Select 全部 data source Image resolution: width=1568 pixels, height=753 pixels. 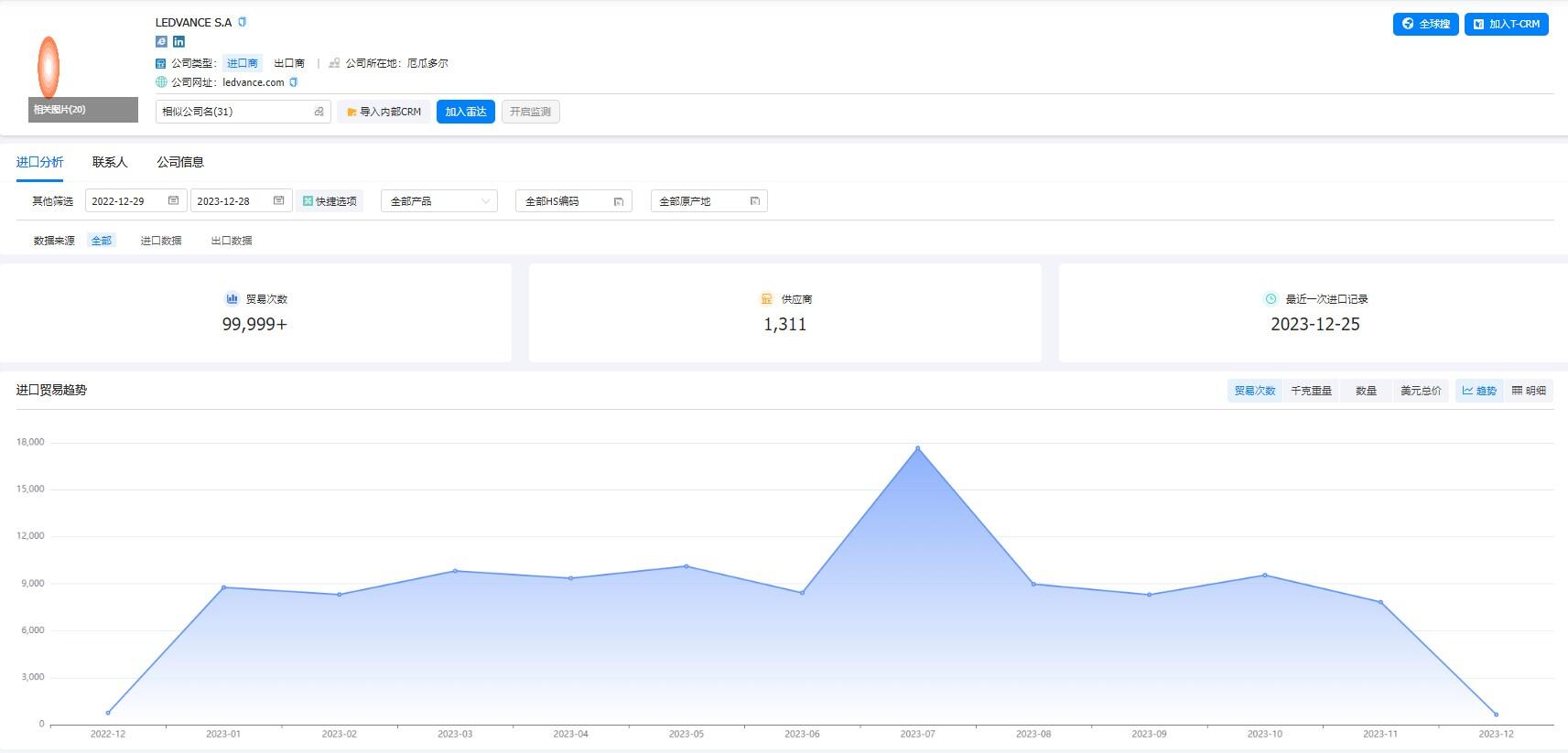point(102,241)
